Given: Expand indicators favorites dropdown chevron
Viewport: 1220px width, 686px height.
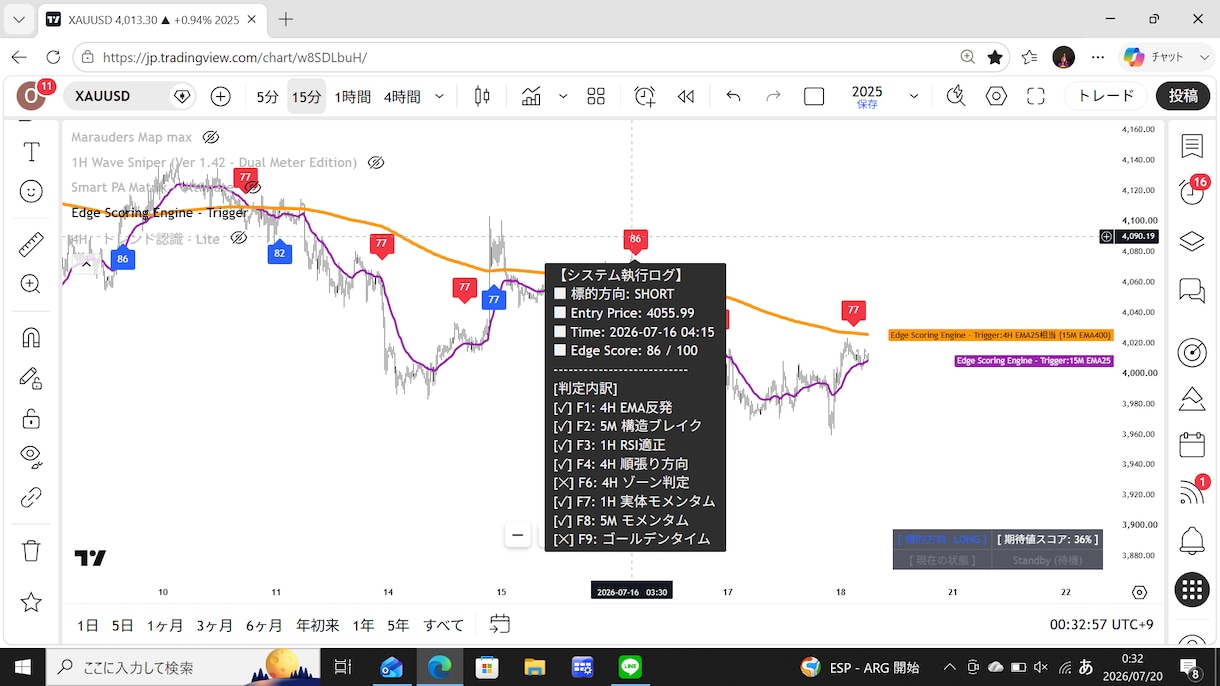Looking at the screenshot, I should pyautogui.click(x=563, y=97).
